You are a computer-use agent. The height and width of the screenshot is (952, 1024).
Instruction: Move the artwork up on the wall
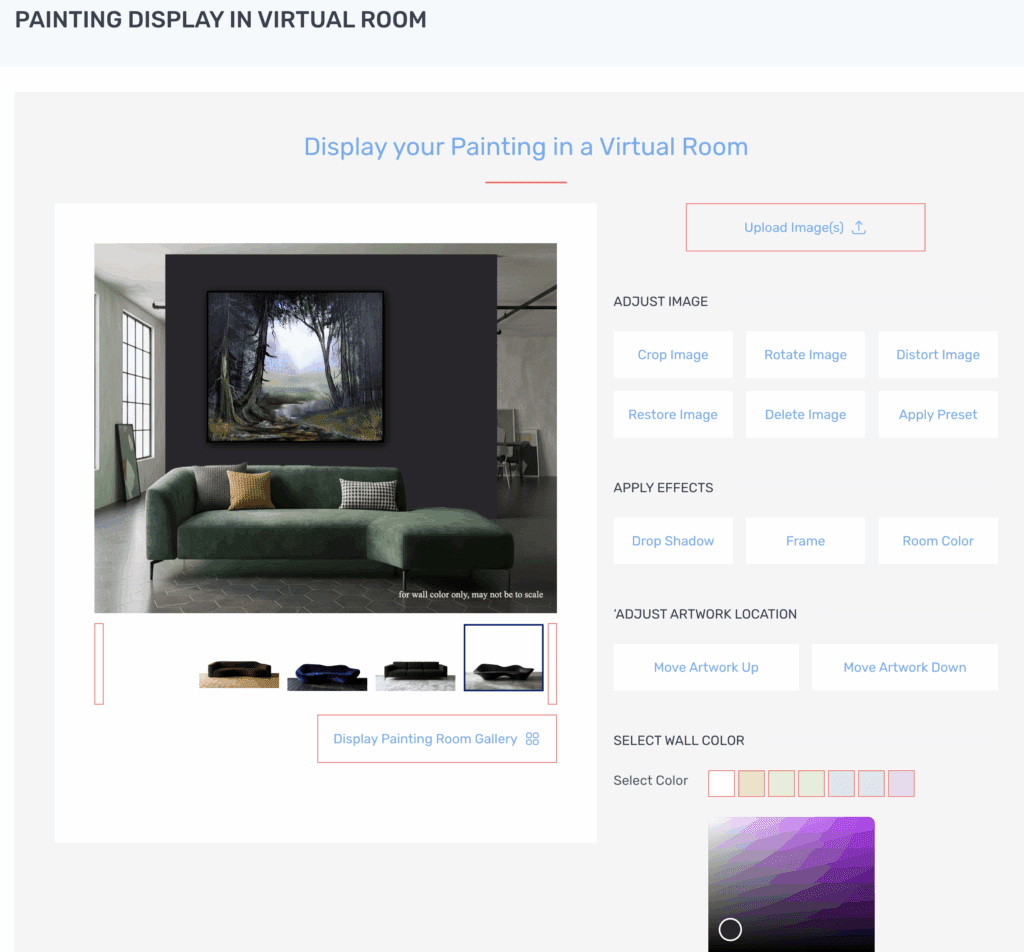pyautogui.click(x=706, y=667)
